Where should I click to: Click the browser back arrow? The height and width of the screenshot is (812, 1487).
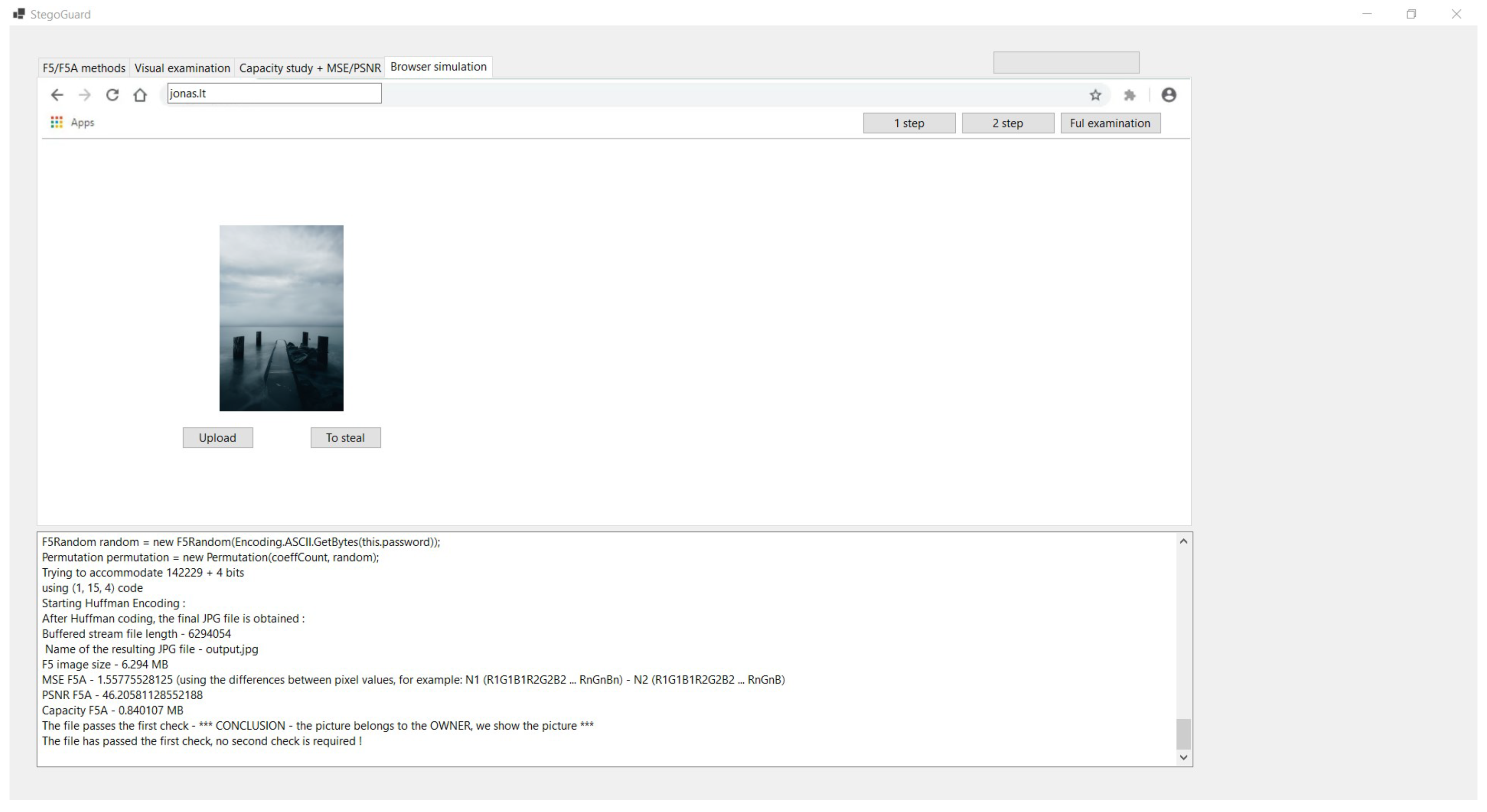click(x=57, y=95)
